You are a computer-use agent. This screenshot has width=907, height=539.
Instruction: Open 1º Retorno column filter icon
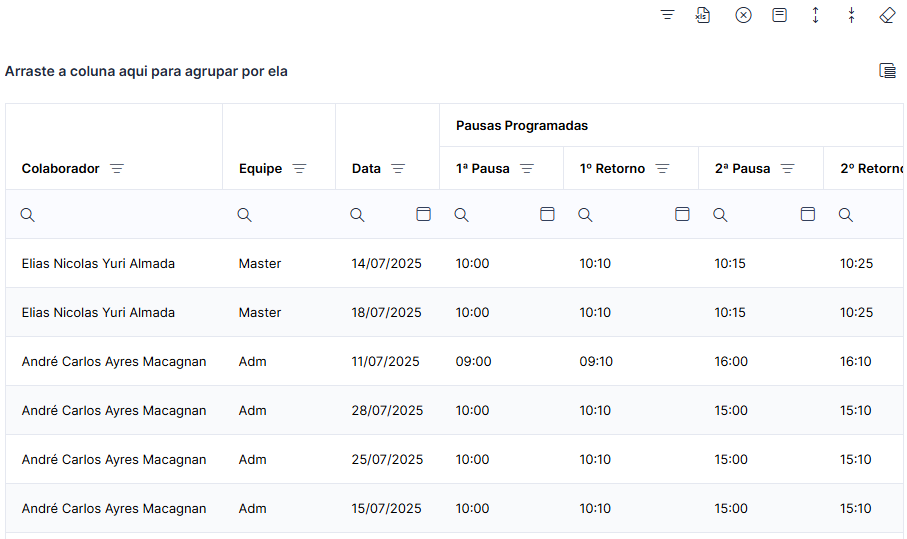pos(662,168)
